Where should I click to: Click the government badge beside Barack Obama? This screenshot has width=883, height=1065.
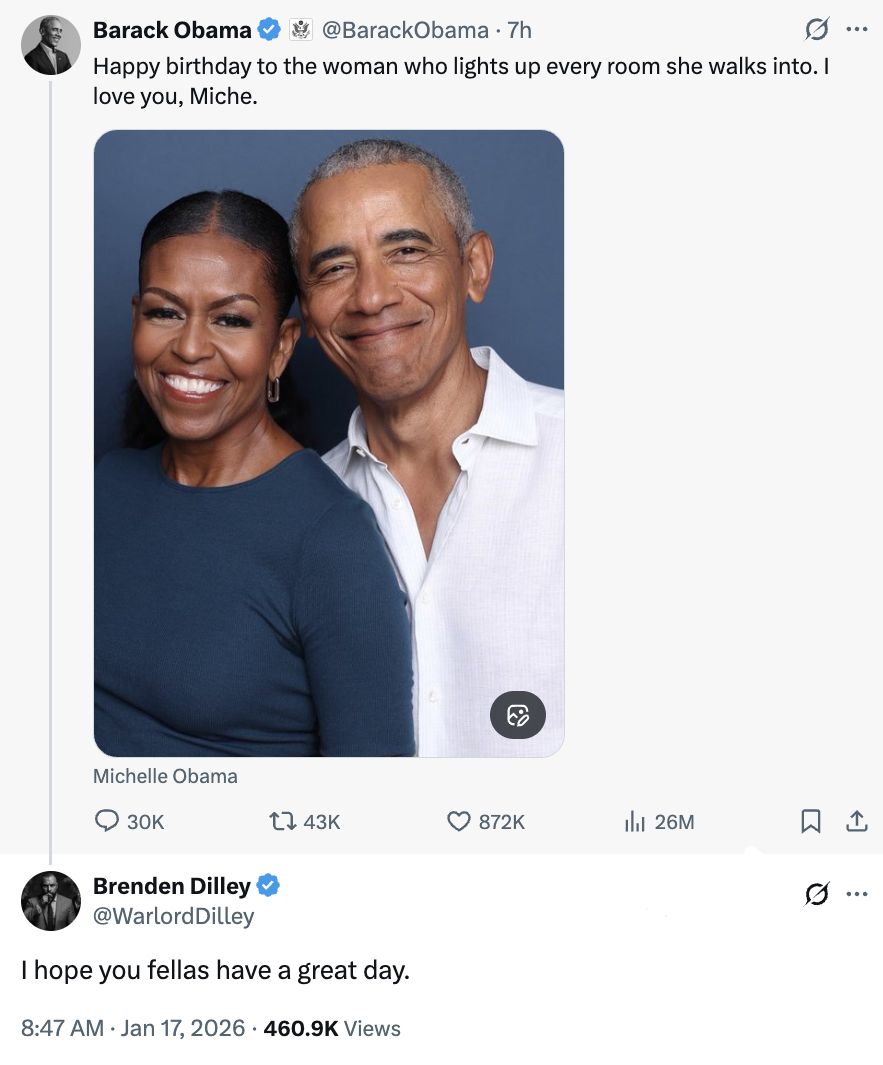(301, 31)
